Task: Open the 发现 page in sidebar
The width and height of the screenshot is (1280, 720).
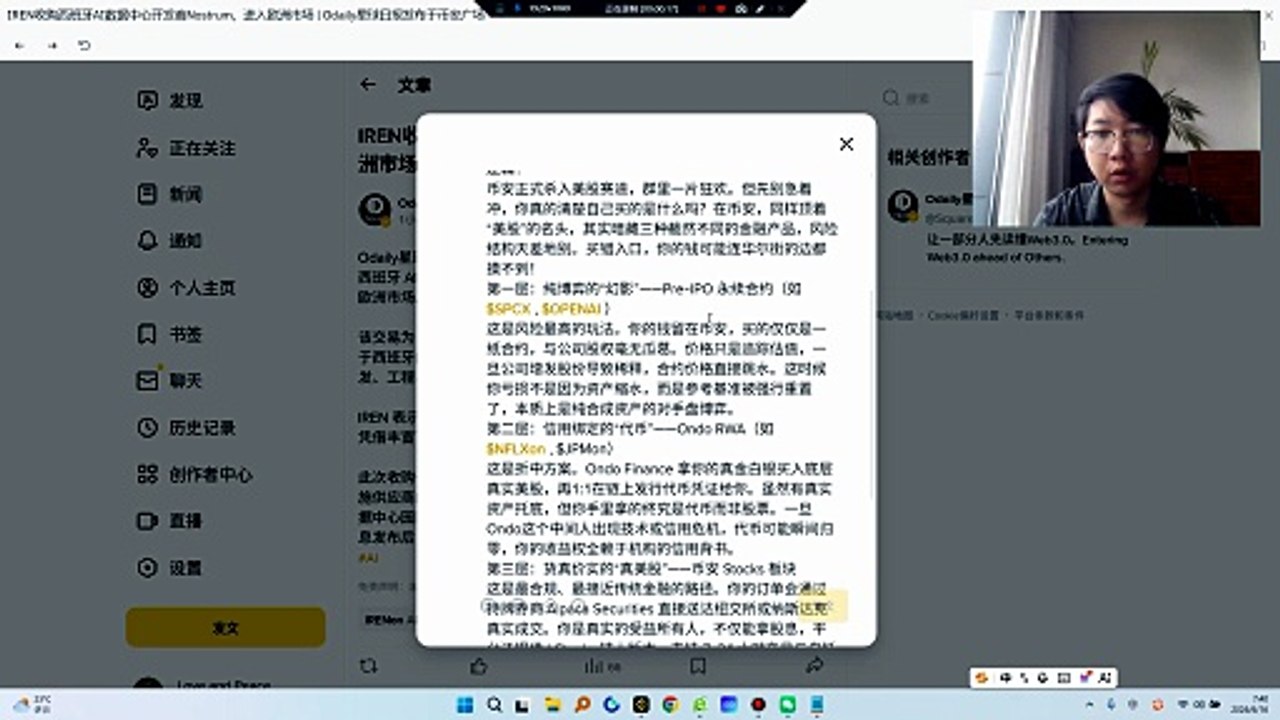Action: 170,100
